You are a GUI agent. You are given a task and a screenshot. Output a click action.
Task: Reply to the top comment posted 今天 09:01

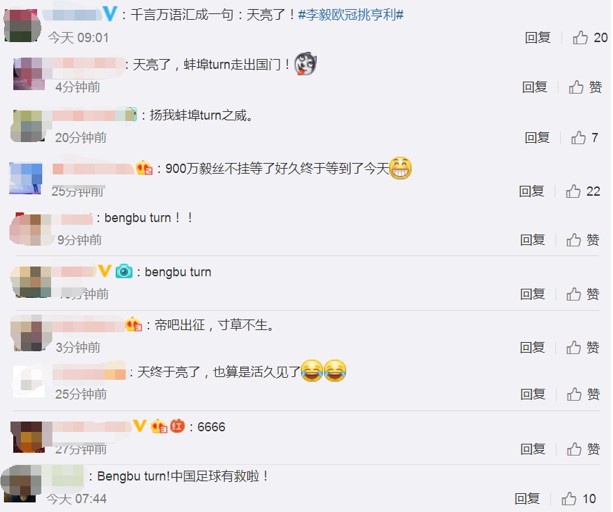pos(538,38)
